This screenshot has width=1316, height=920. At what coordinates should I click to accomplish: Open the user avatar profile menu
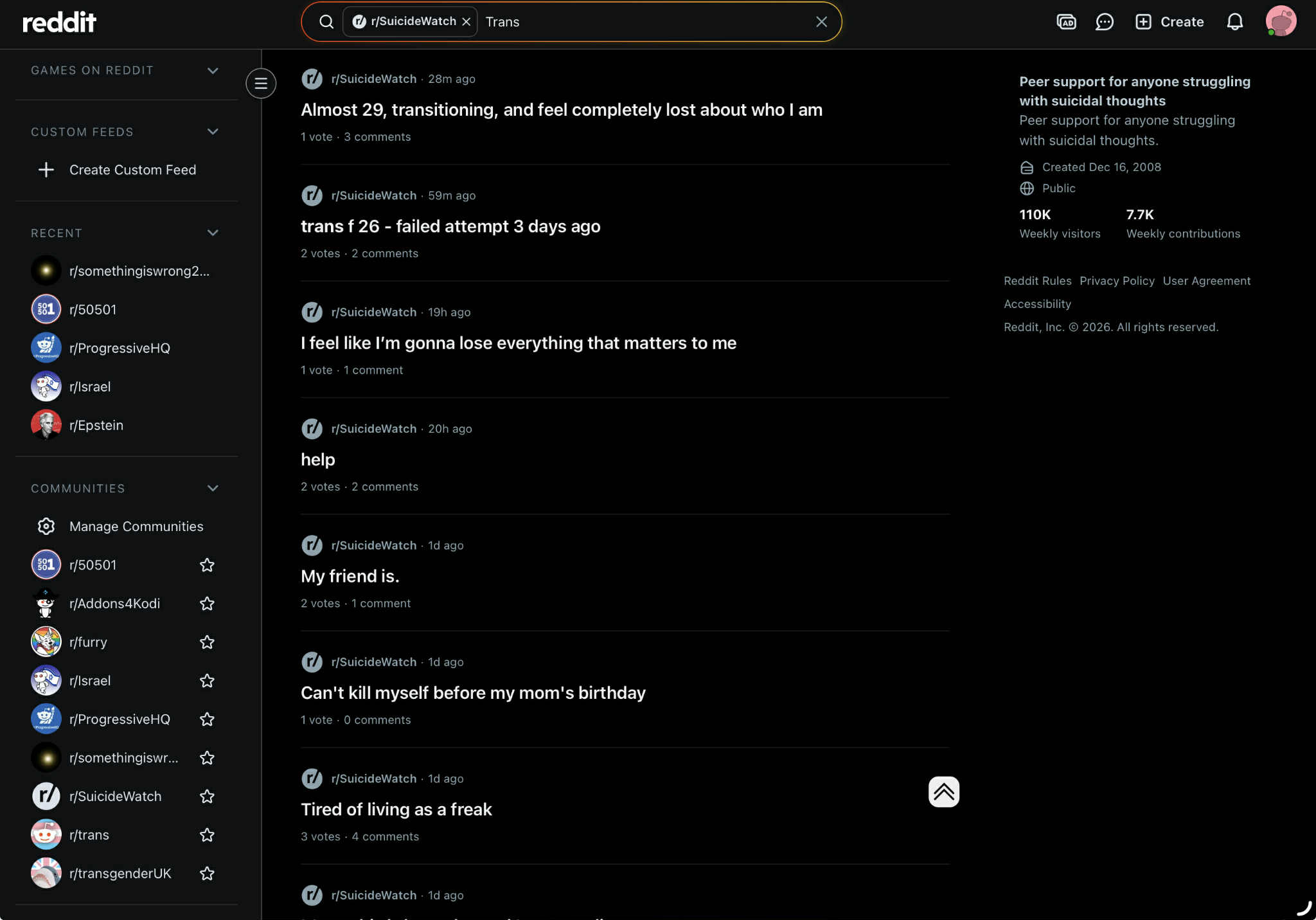click(1280, 22)
